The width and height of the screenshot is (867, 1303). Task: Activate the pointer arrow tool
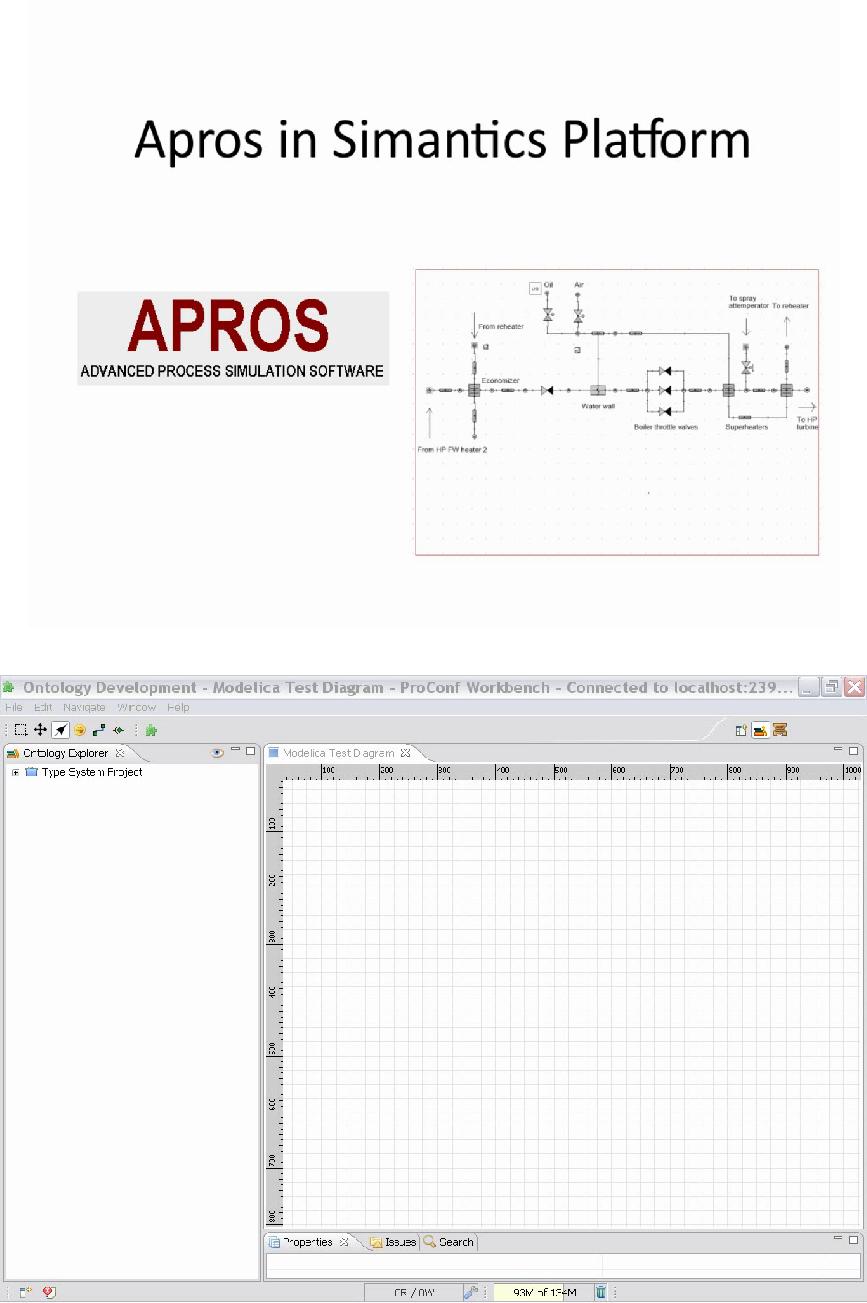tap(60, 730)
